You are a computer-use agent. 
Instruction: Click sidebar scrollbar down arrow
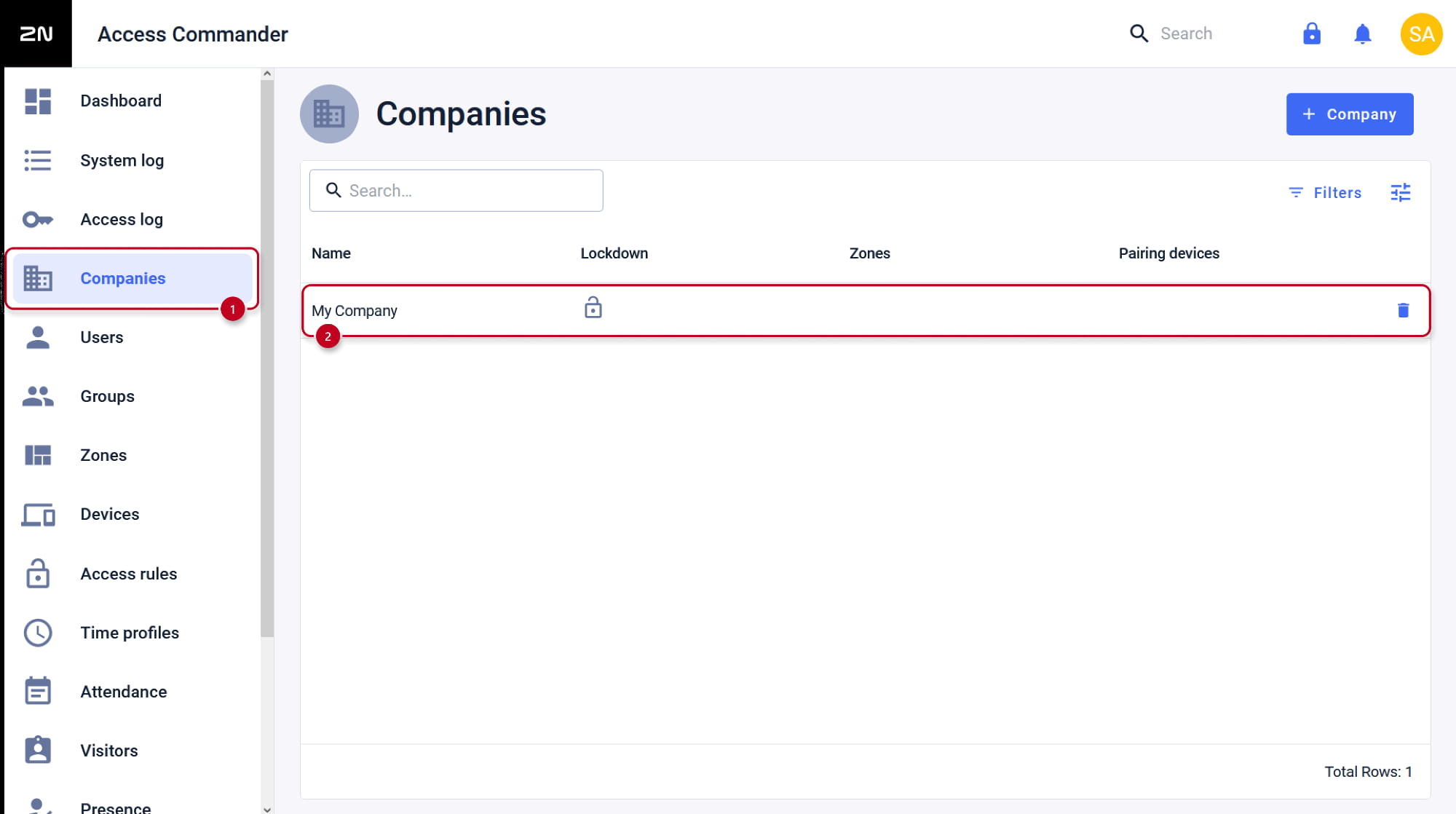(x=267, y=809)
